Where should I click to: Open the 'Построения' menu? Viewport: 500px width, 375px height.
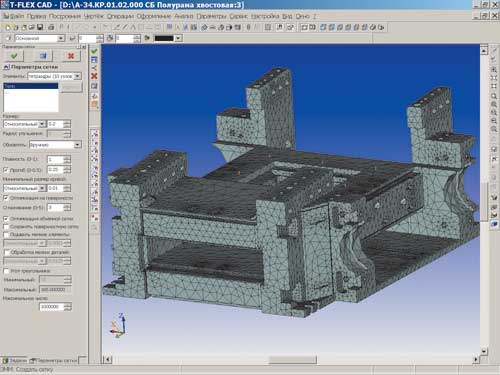[x=65, y=16]
